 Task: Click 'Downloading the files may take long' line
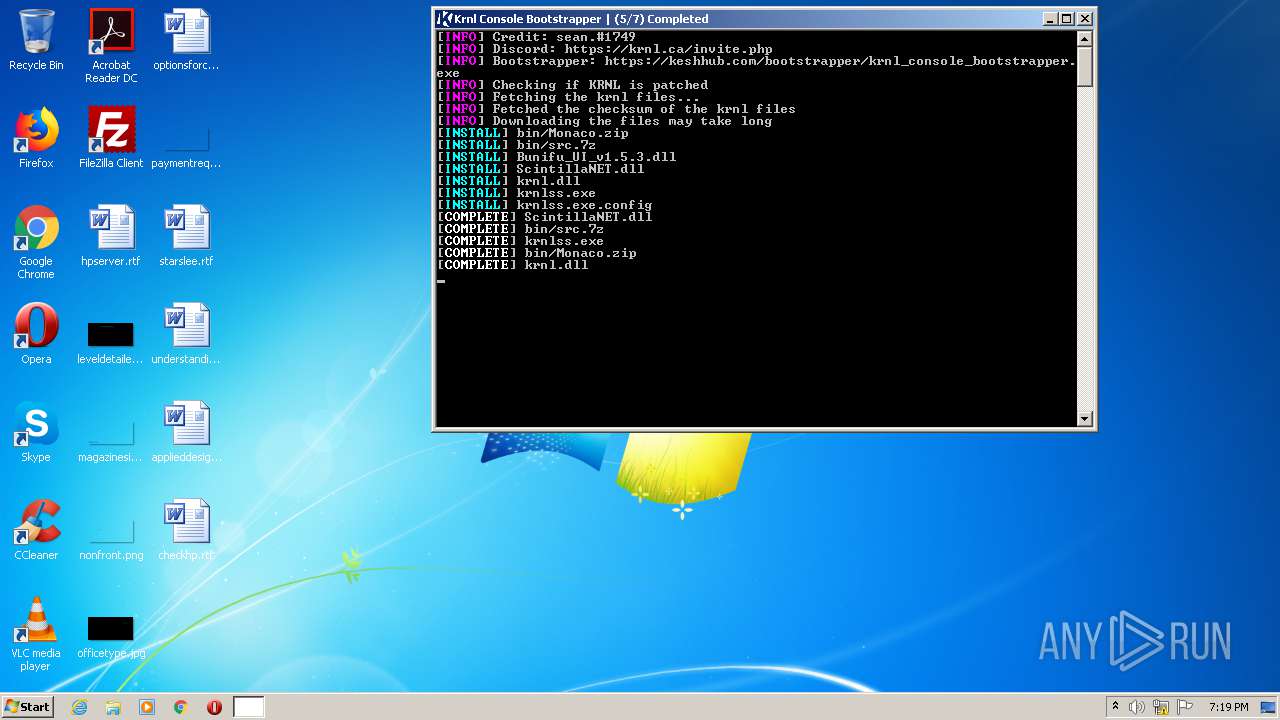click(x=604, y=121)
